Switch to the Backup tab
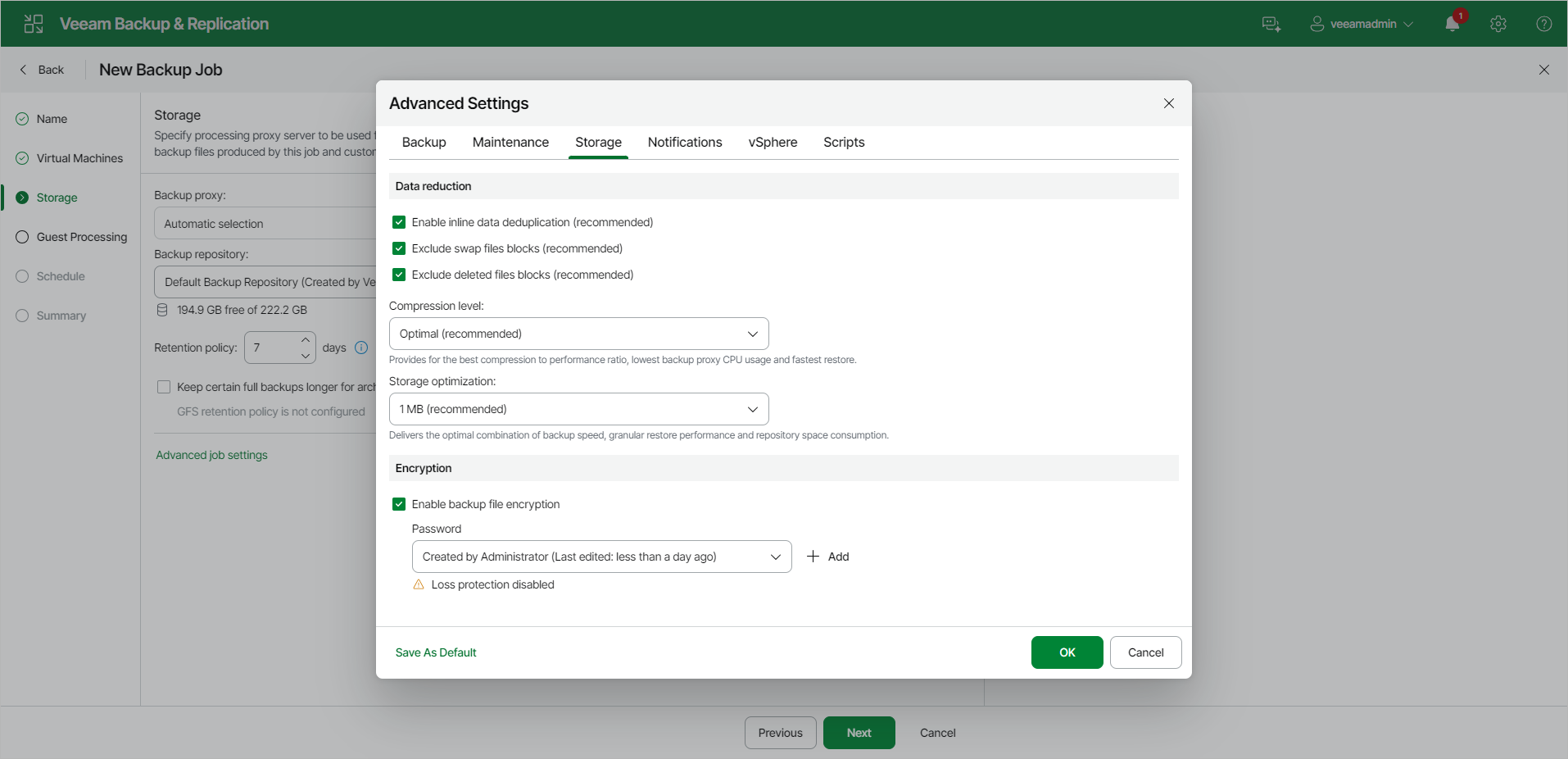1568x759 pixels. 424,142
